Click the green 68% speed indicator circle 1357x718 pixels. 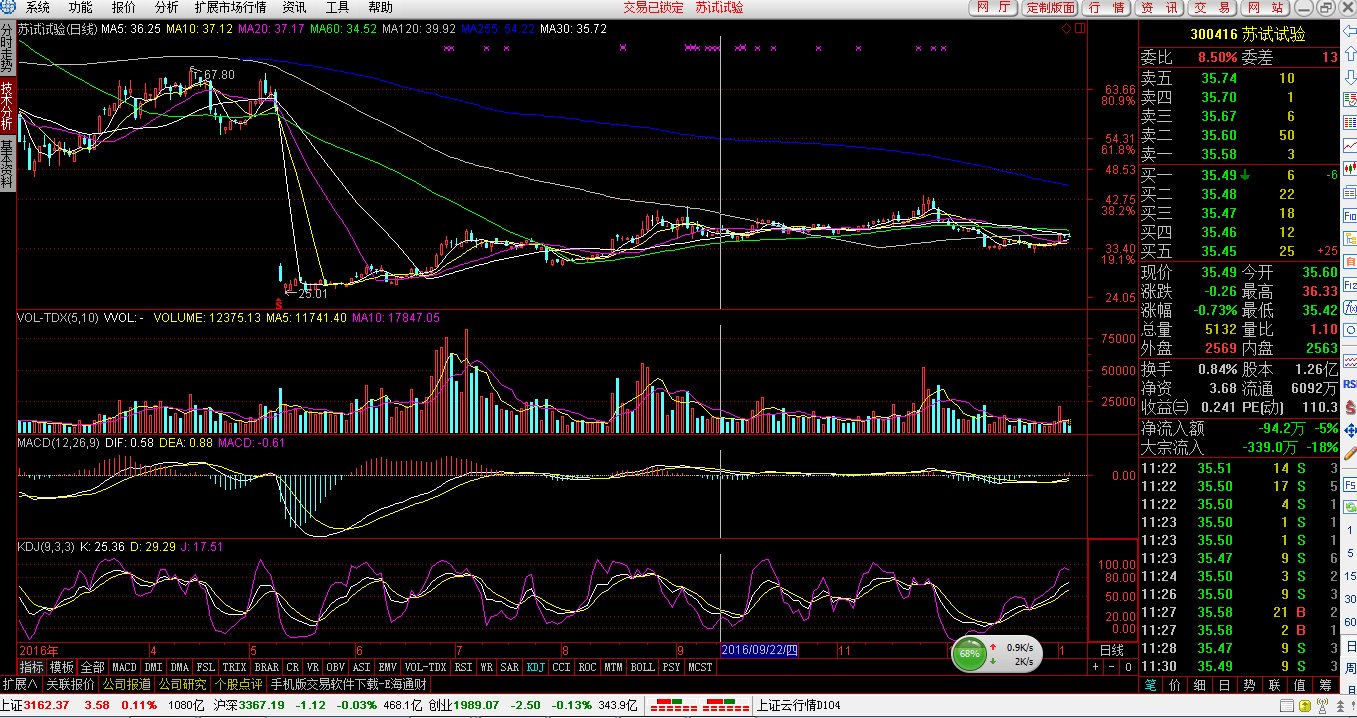(969, 655)
